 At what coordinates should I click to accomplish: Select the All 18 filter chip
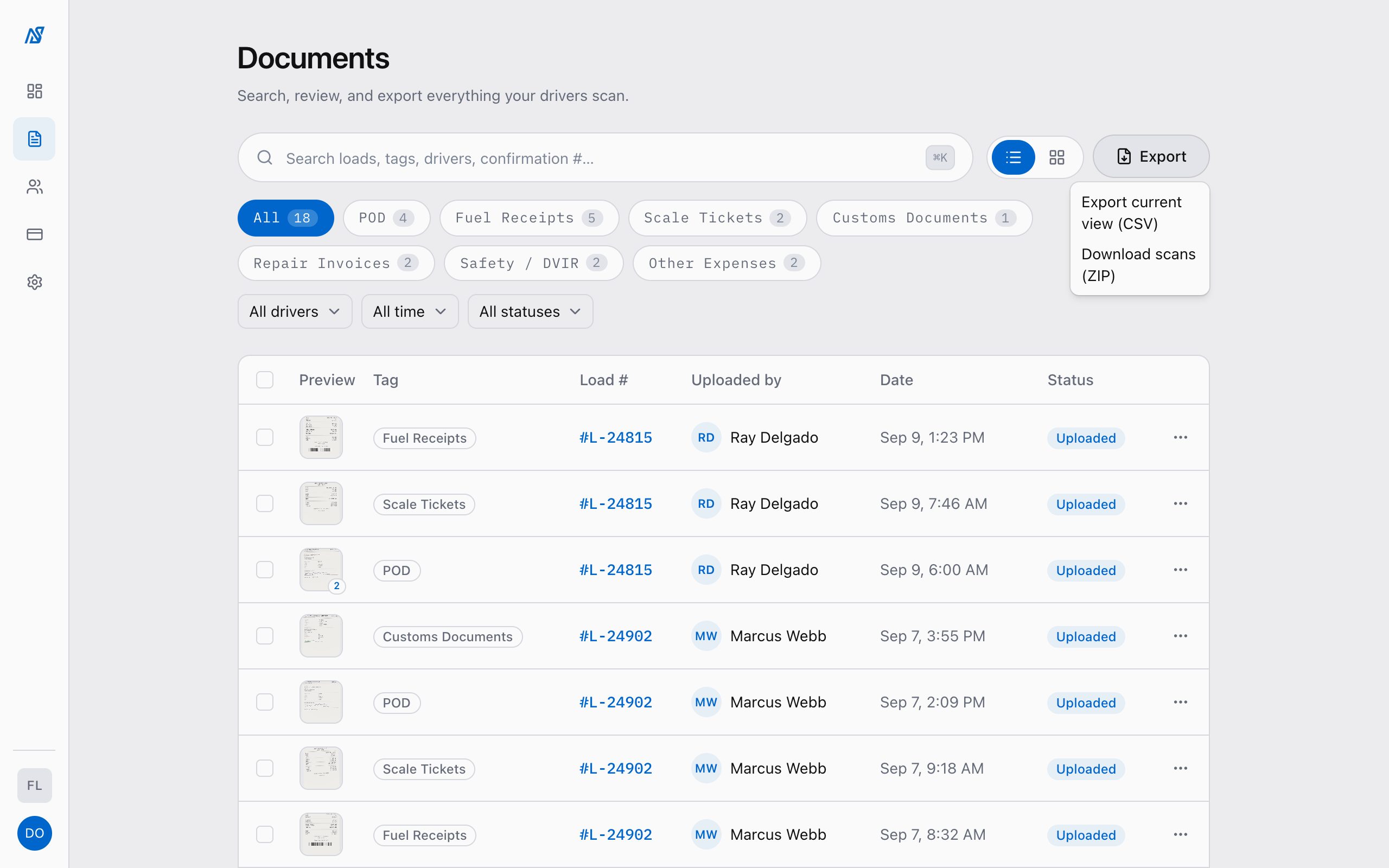pyautogui.click(x=286, y=218)
